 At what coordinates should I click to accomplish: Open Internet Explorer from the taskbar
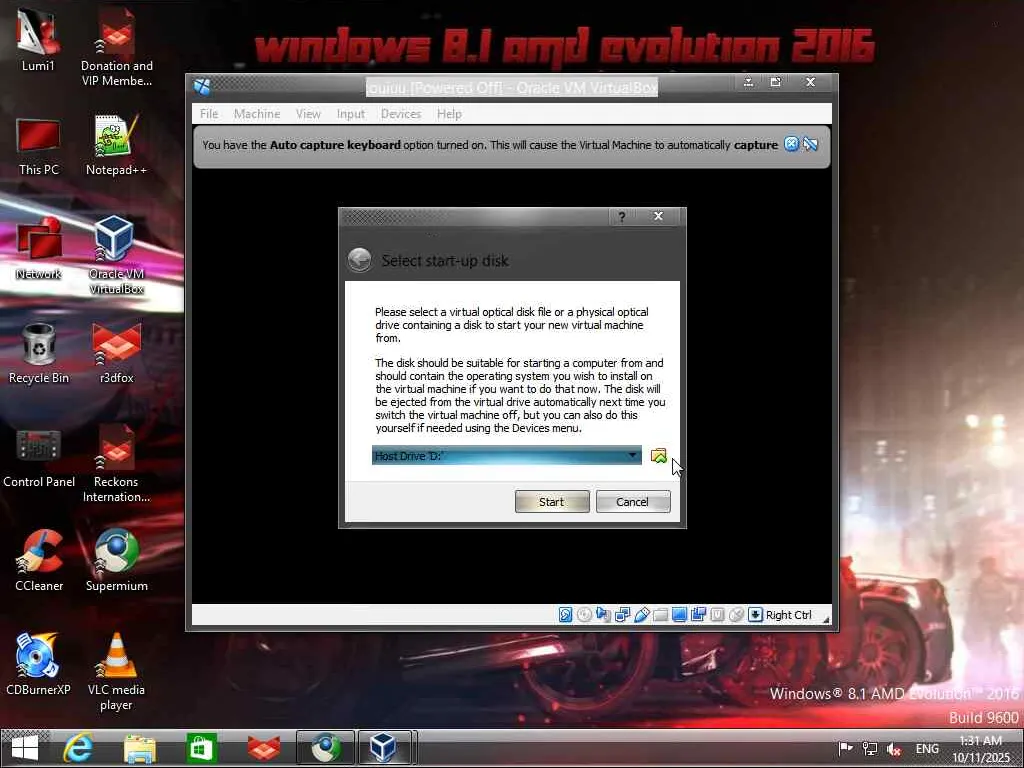[x=78, y=748]
